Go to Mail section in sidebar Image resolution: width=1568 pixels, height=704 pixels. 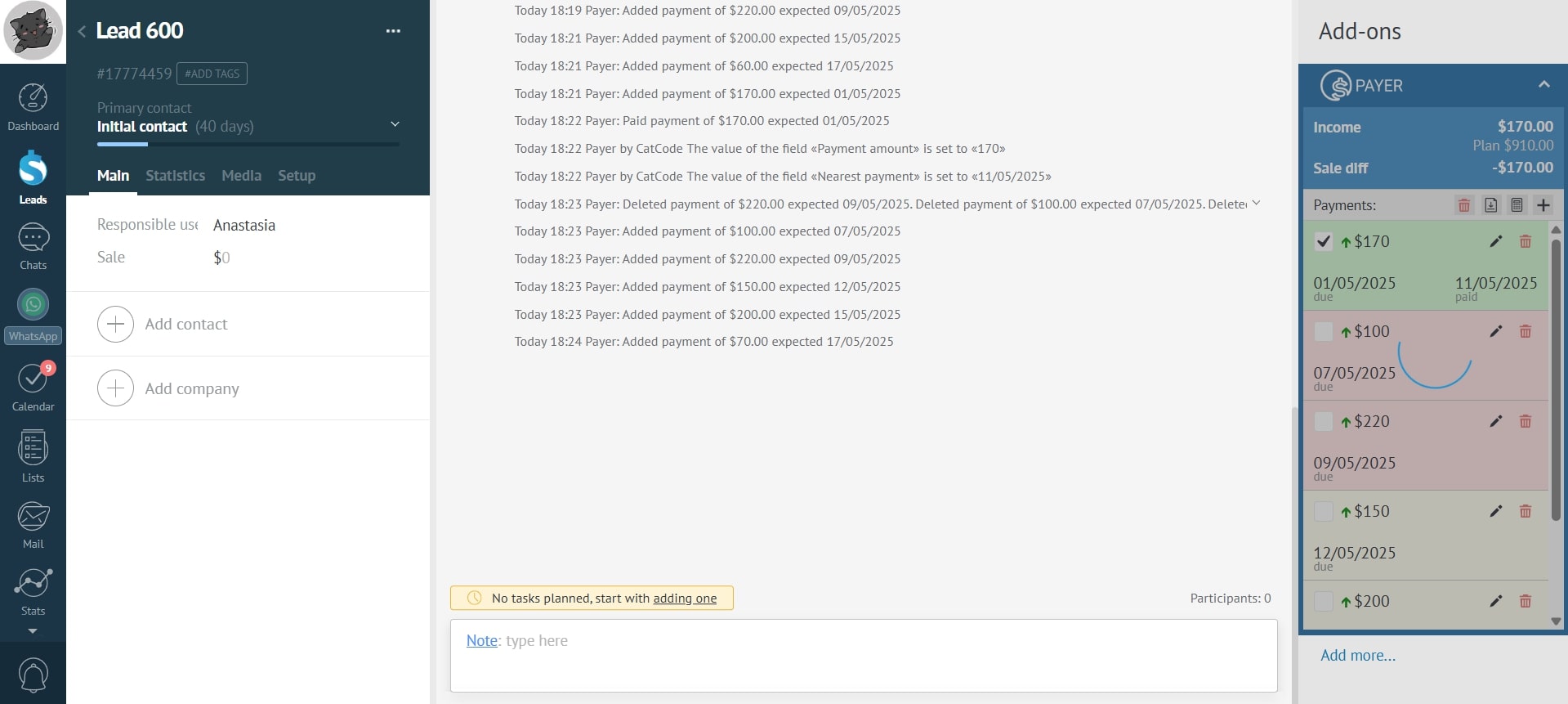[x=33, y=524]
